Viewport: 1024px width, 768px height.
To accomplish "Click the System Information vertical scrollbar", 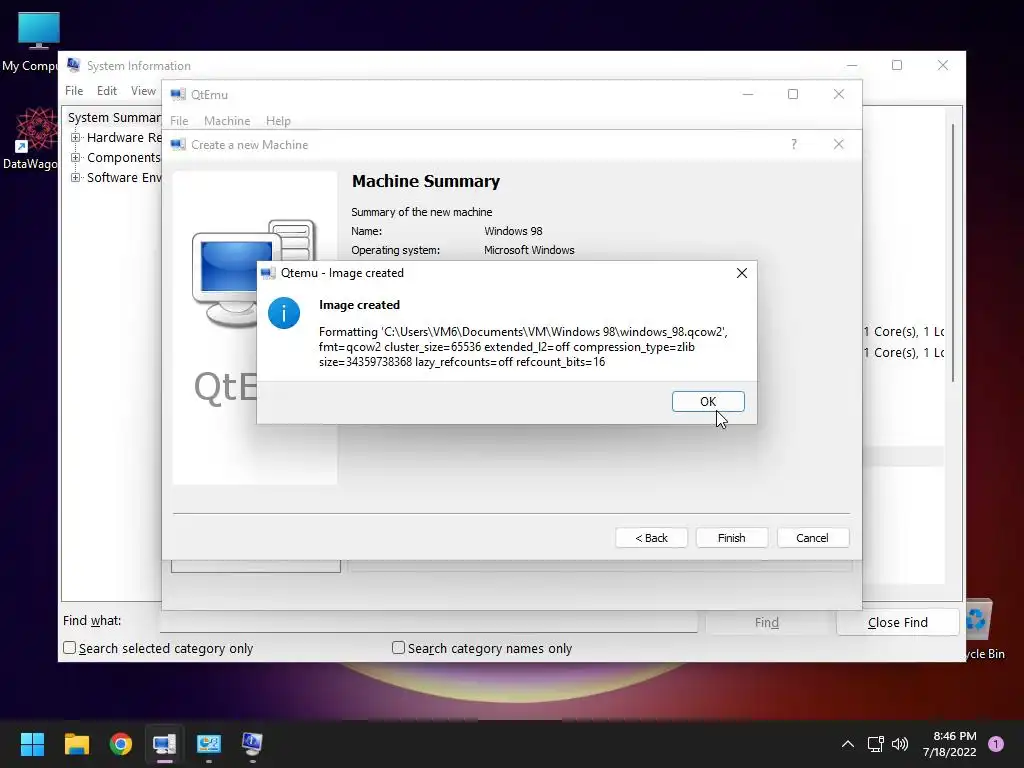I will point(953,253).
